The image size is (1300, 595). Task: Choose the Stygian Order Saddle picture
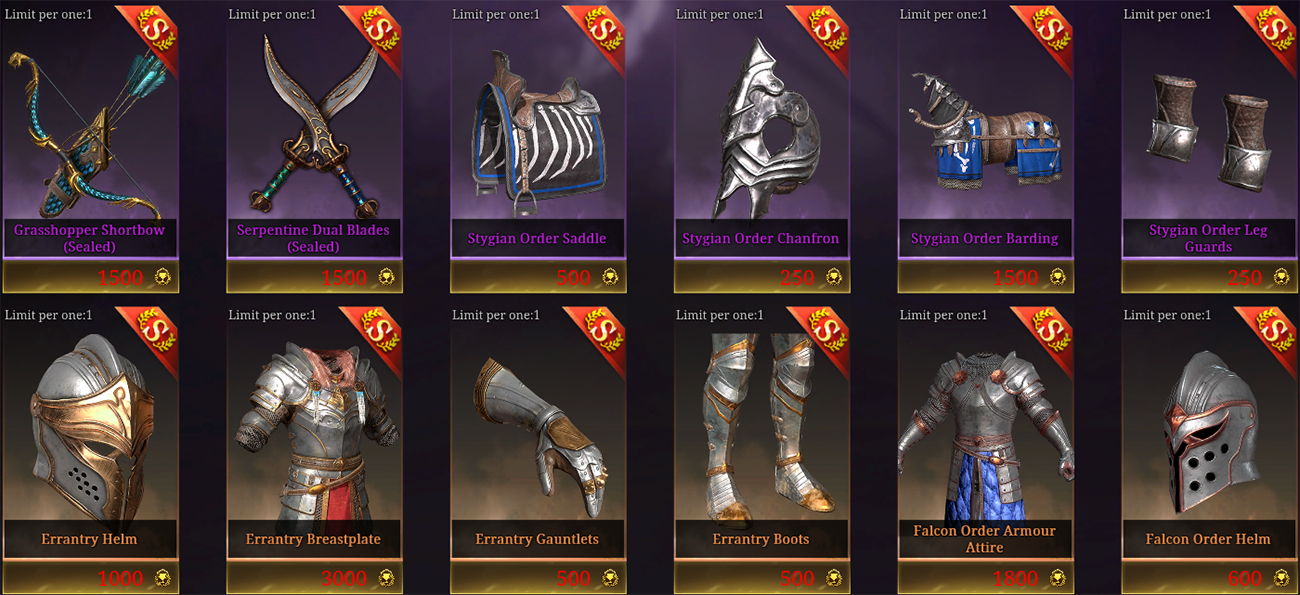[x=536, y=134]
